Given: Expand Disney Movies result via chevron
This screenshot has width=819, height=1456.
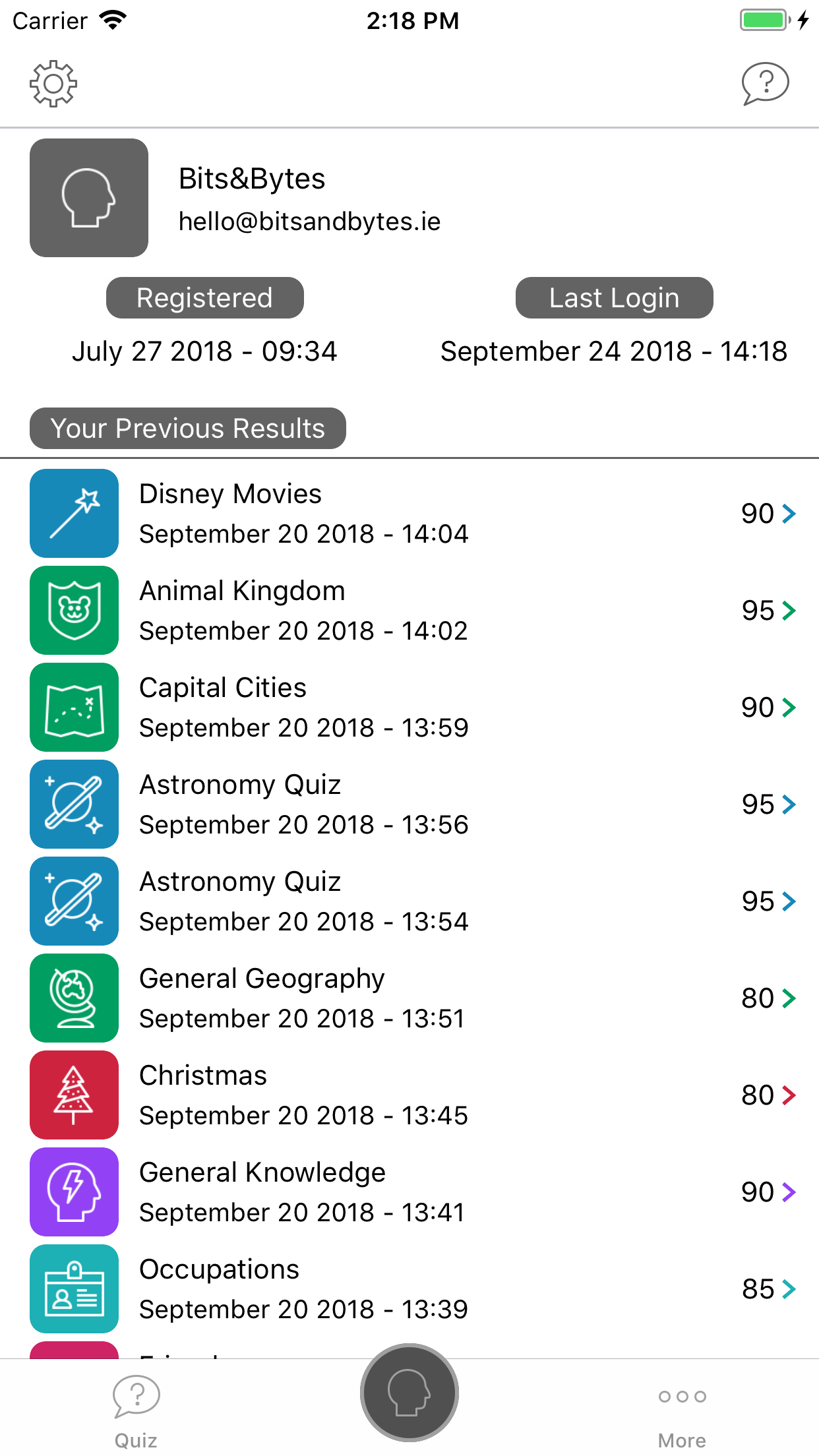Looking at the screenshot, I should click(789, 514).
